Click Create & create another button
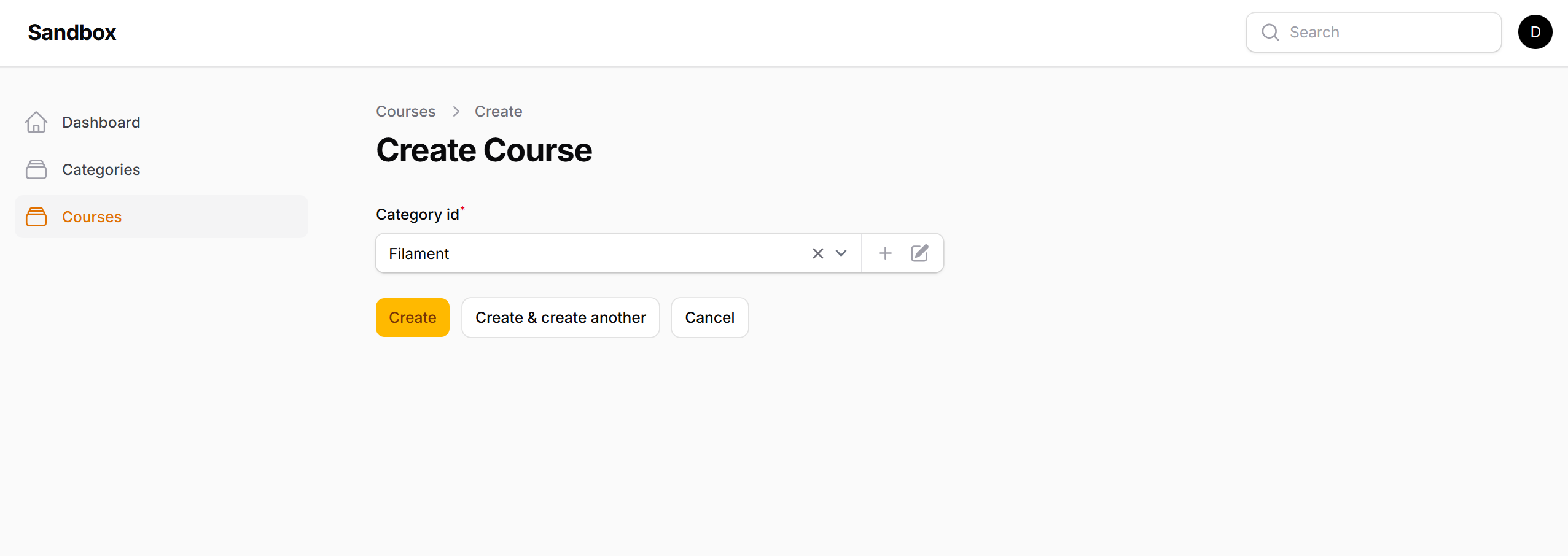The width and height of the screenshot is (1568, 556). click(560, 317)
